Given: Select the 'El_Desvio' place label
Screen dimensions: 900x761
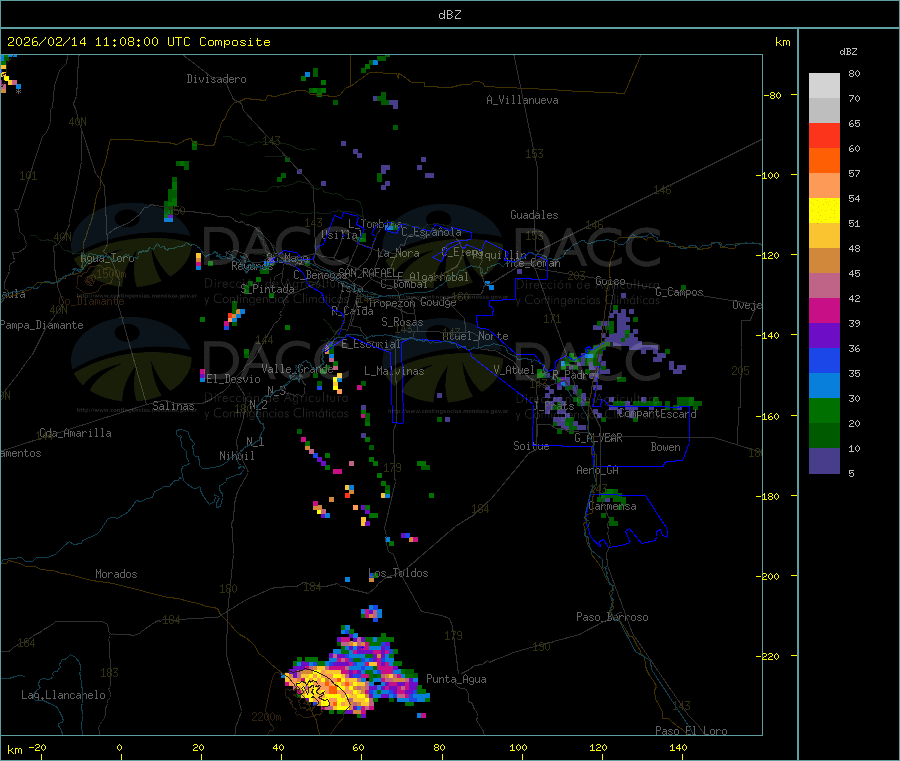Looking at the screenshot, I should tap(233, 379).
